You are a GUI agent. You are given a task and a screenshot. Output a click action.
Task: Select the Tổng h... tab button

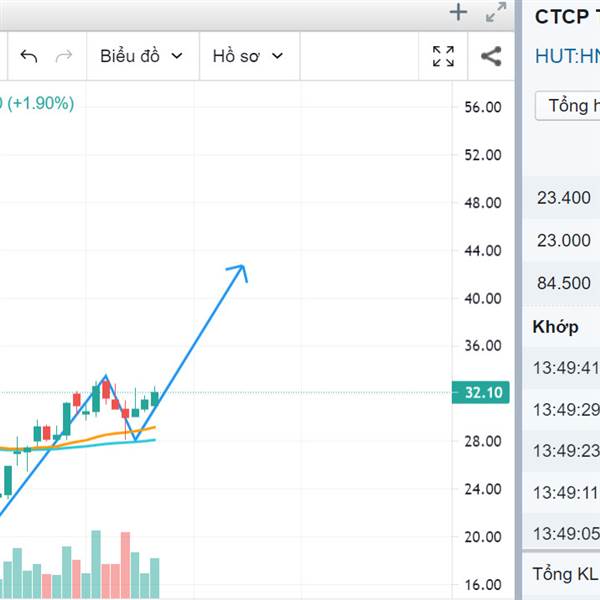click(568, 106)
